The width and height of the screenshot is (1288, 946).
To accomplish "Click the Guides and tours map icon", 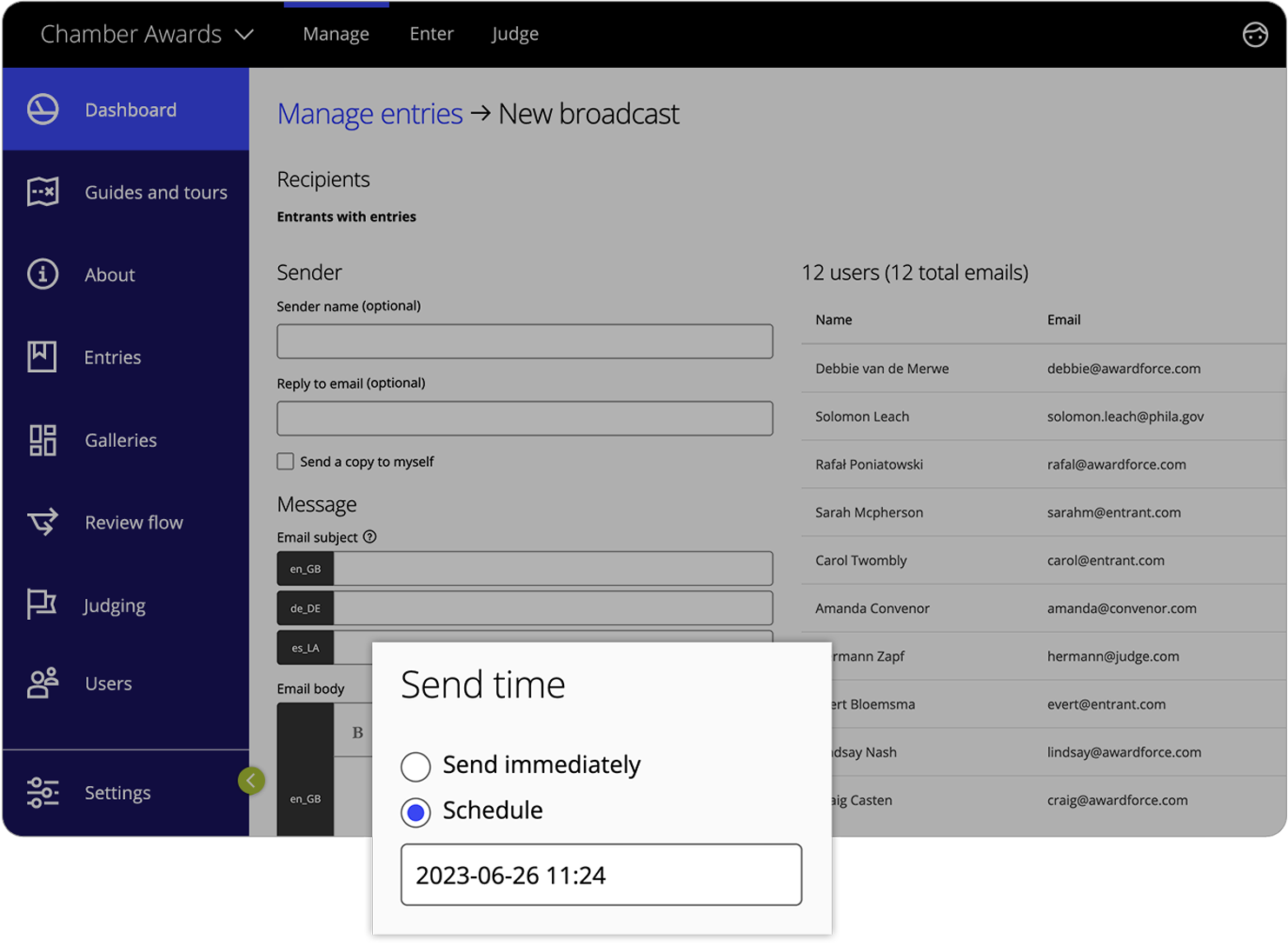I will point(41,191).
